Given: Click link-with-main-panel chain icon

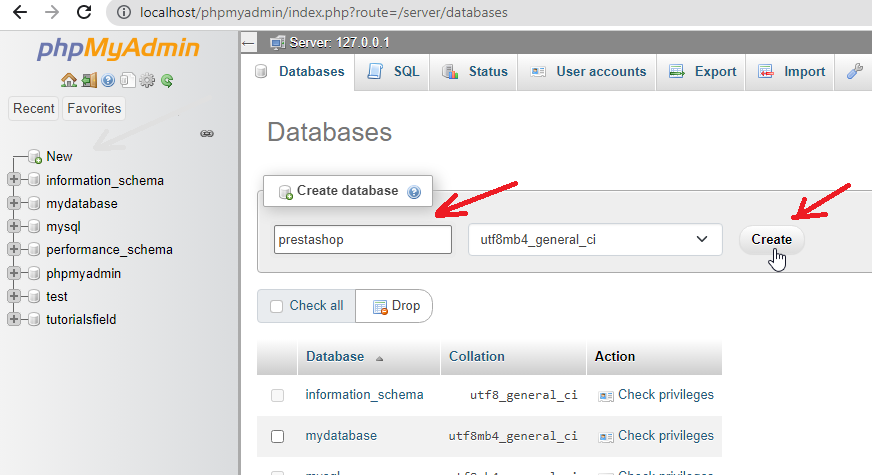Looking at the screenshot, I should tap(207, 133).
